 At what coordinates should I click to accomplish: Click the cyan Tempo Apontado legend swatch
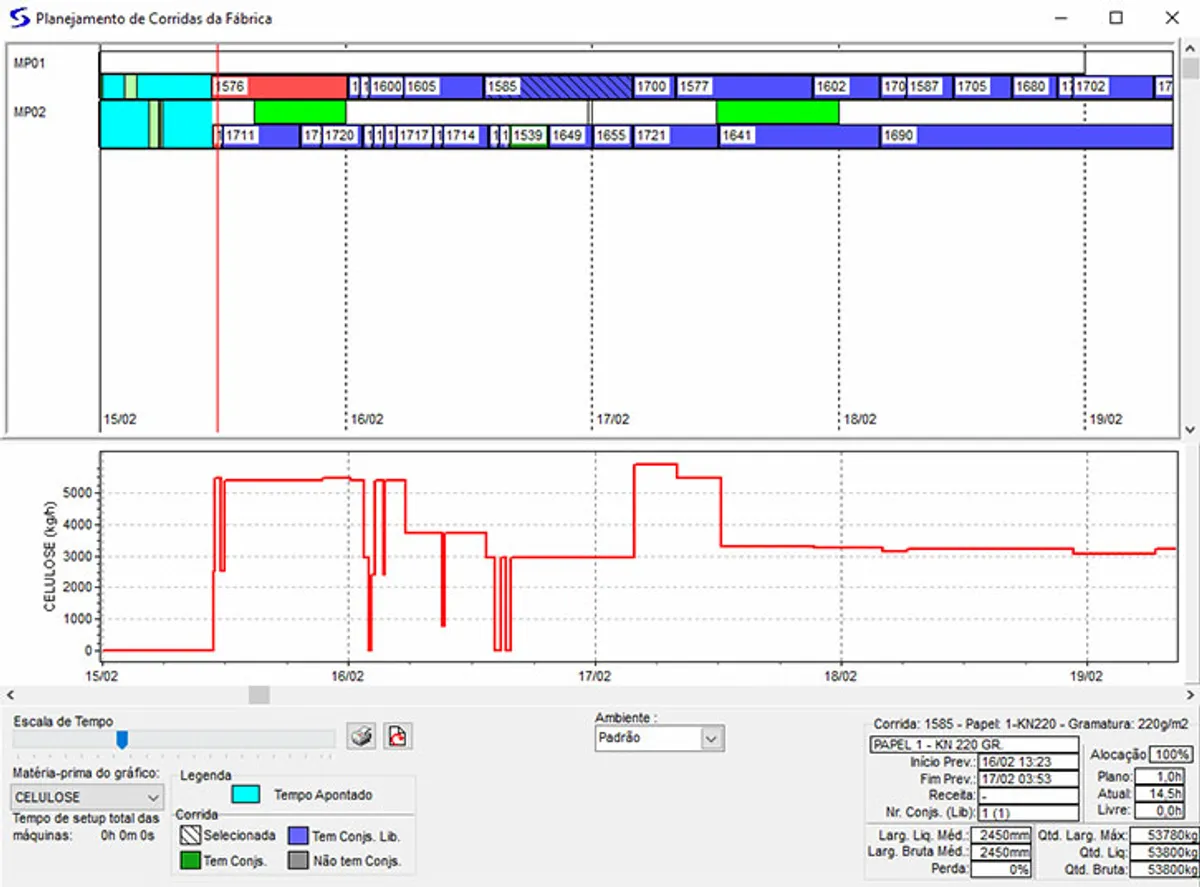coord(246,795)
